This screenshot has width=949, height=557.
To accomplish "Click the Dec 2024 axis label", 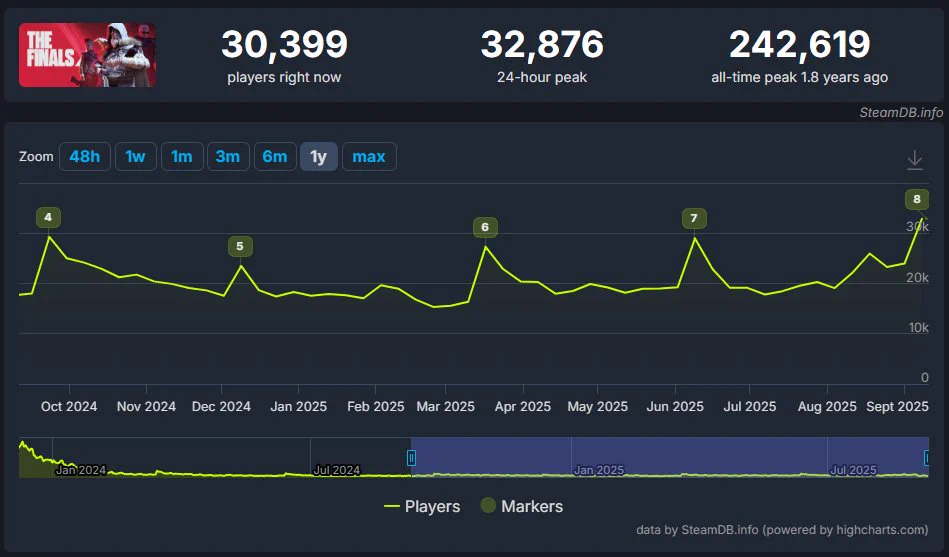I will click(222, 406).
